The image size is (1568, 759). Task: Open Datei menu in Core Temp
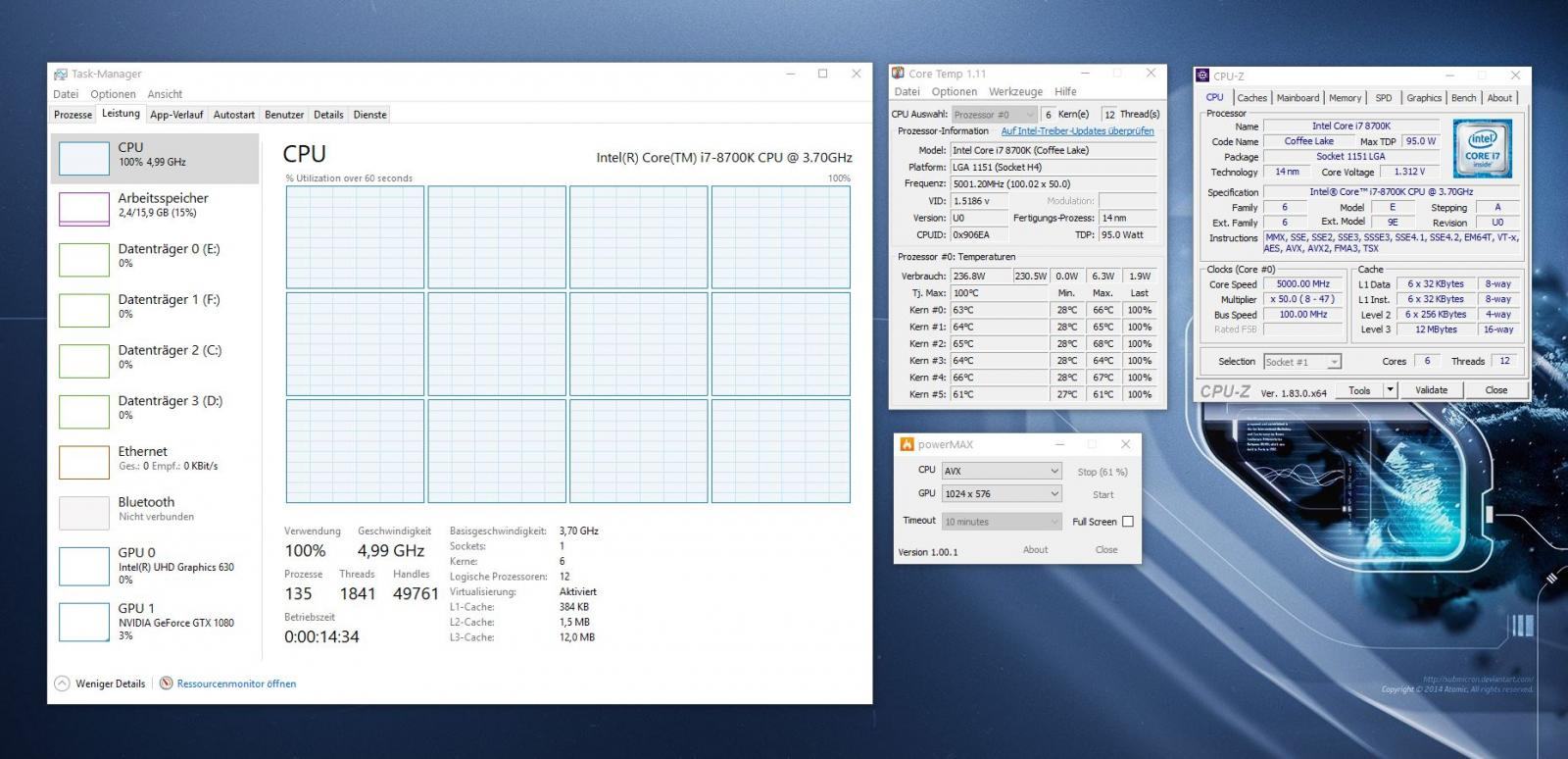(x=906, y=92)
